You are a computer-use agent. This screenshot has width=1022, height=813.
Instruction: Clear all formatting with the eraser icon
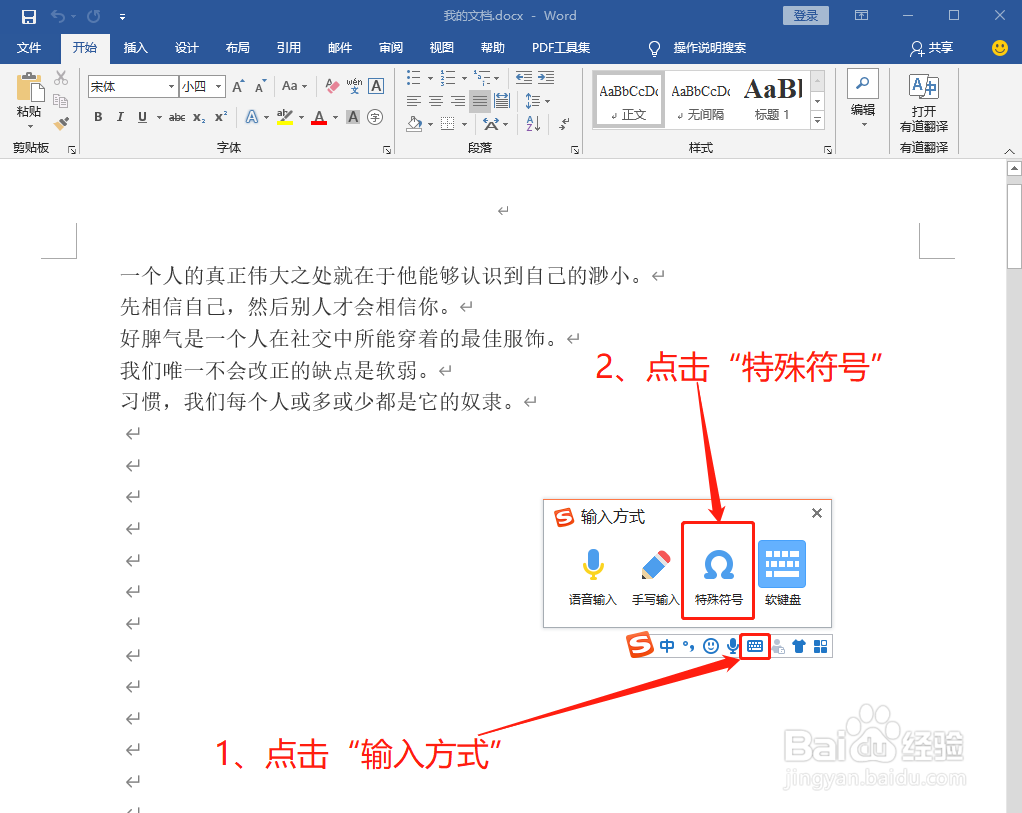click(x=332, y=86)
